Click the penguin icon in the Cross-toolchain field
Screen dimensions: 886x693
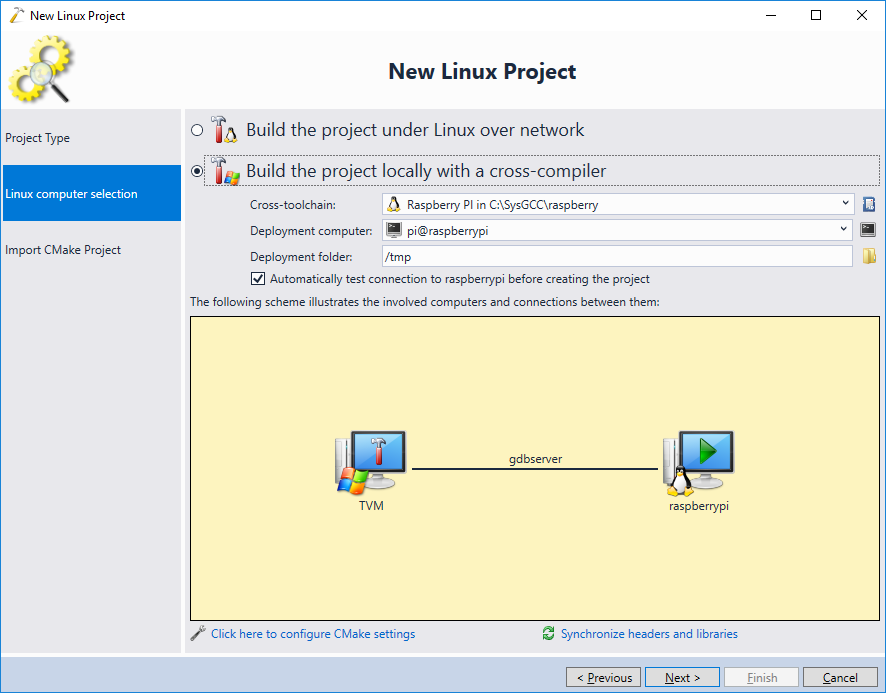(394, 204)
